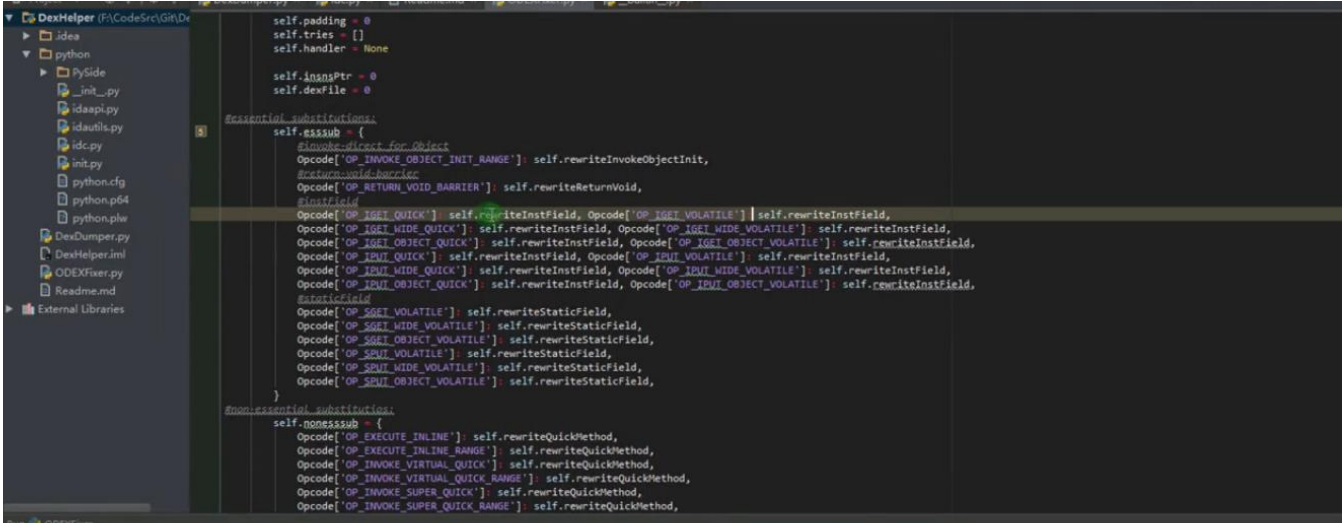The height and width of the screenshot is (523, 1342).
Task: Click the project panel horizontal scrollbar
Action: click(75, 508)
